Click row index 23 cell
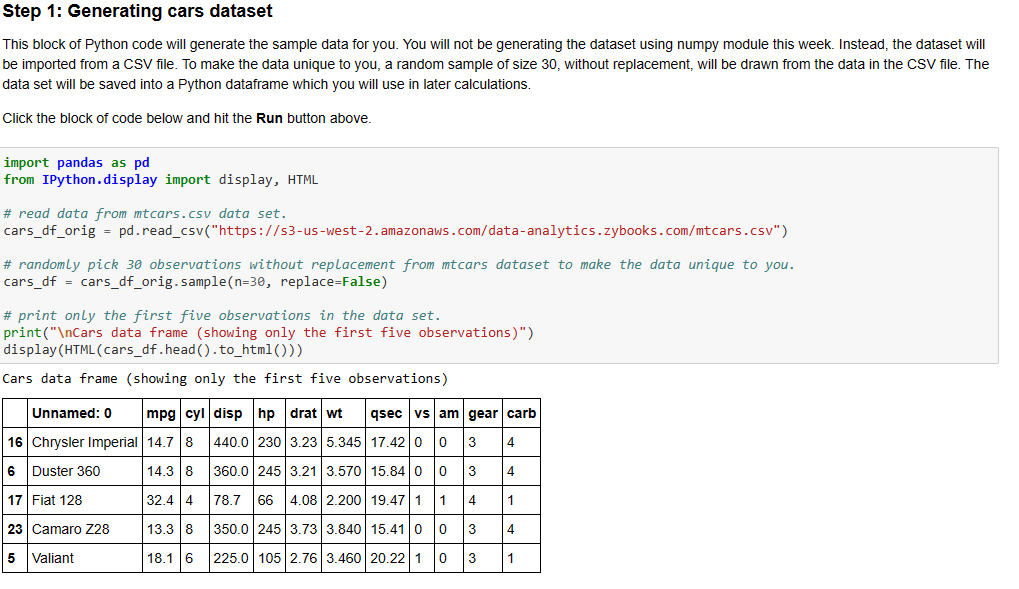Viewport: 1019px width, 589px height. 15,529
